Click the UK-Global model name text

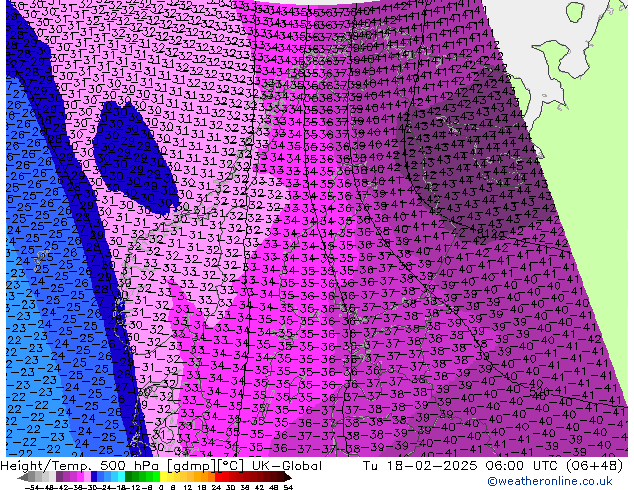287,466
